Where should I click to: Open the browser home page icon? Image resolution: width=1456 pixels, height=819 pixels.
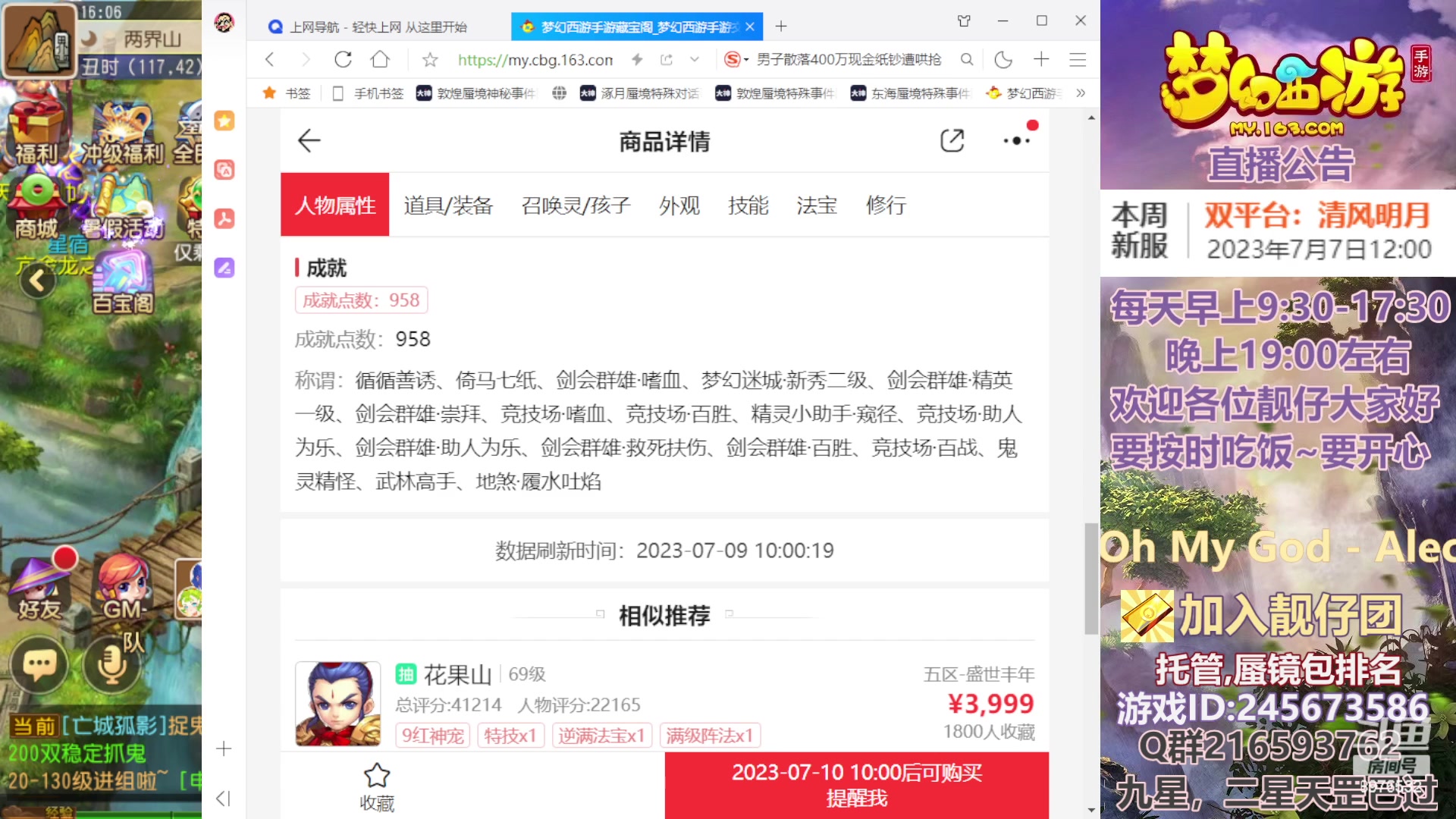coord(380,59)
